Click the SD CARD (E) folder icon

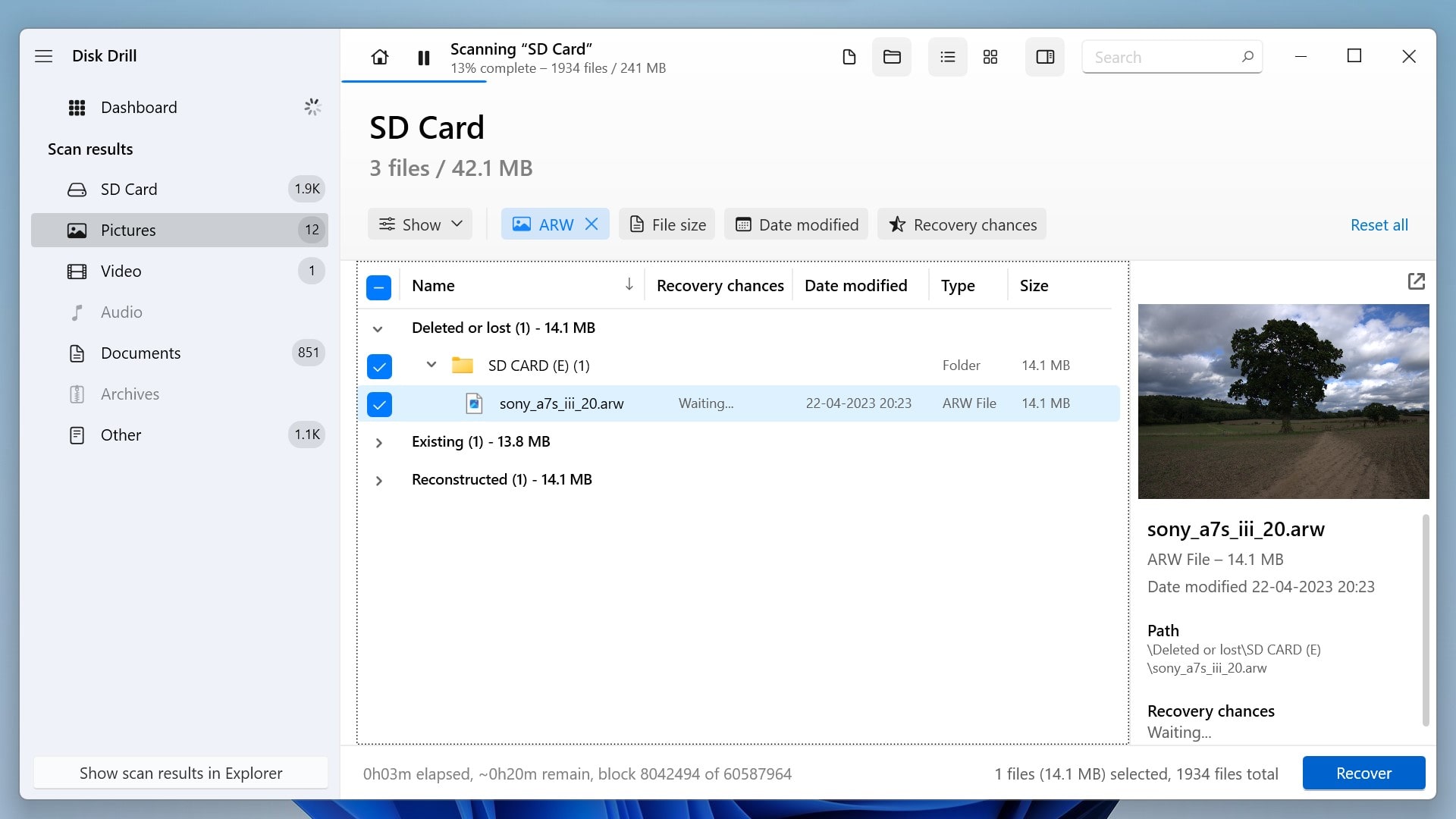point(463,366)
